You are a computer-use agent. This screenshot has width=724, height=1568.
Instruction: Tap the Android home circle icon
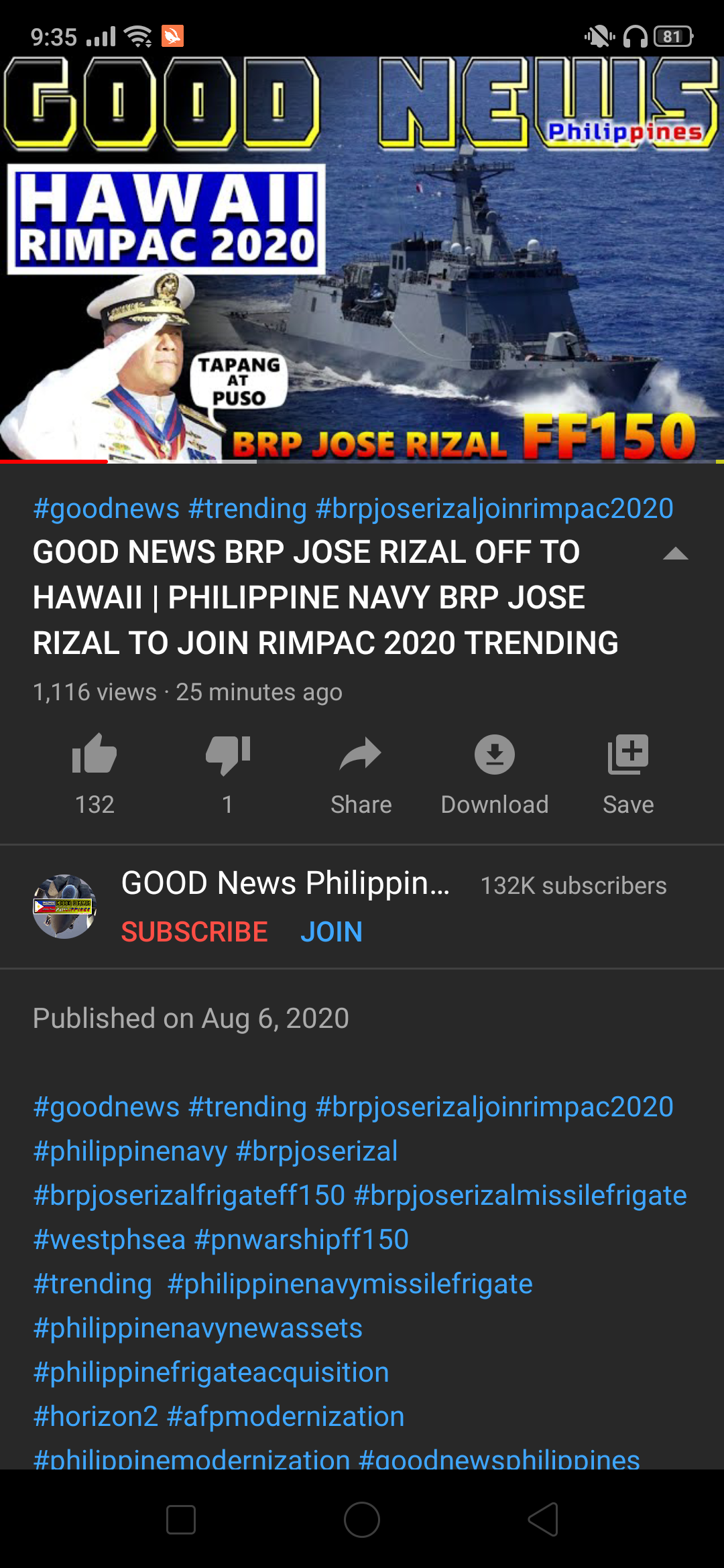coord(362,1519)
